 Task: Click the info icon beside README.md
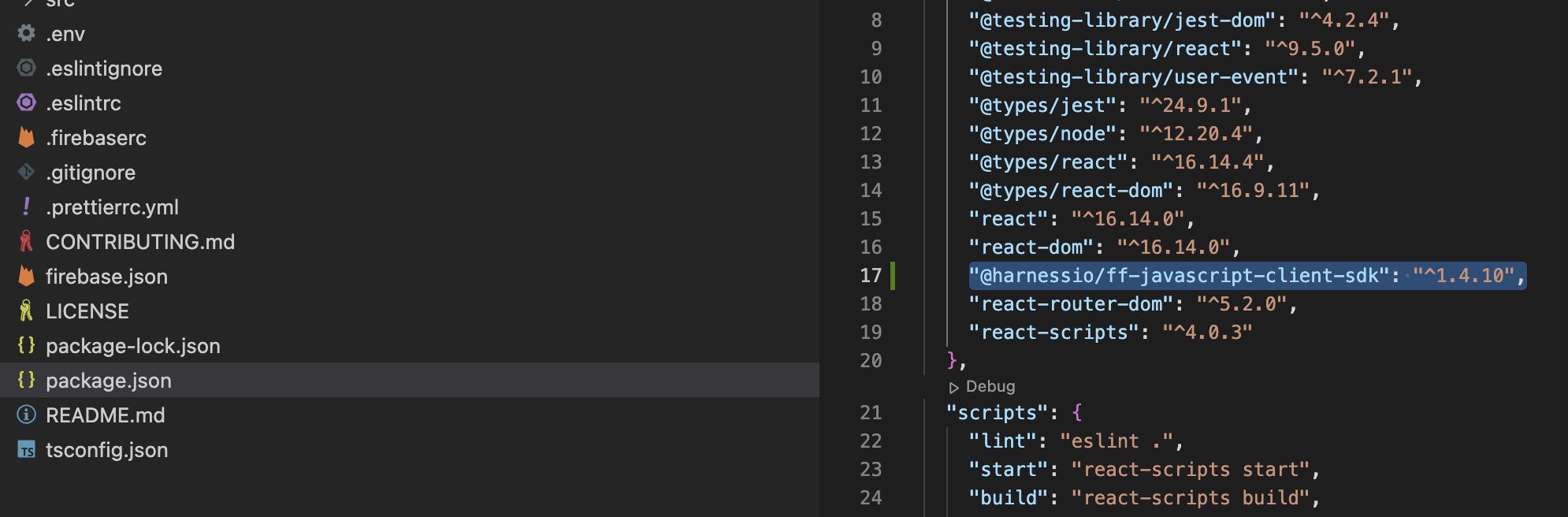(26, 415)
